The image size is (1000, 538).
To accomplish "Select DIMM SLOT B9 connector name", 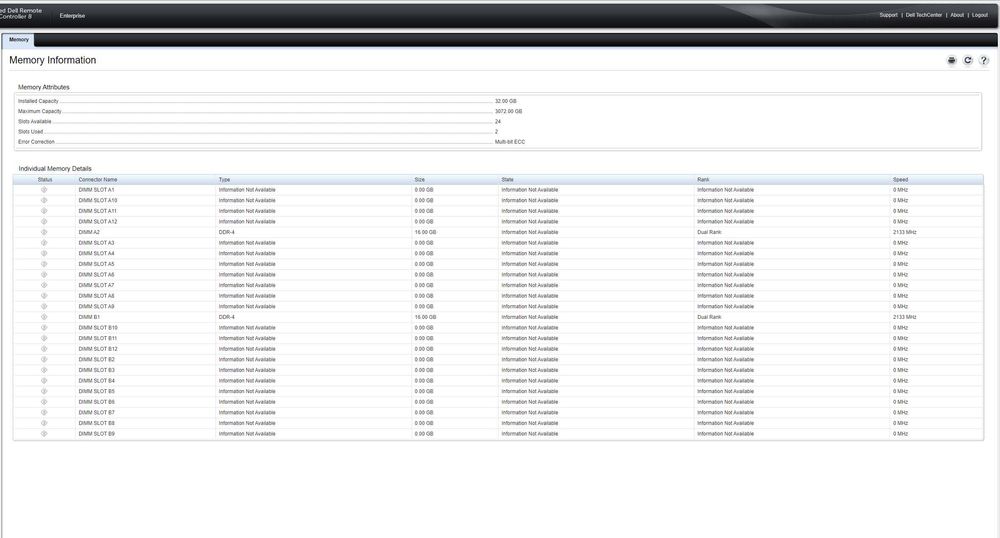I will coord(97,434).
